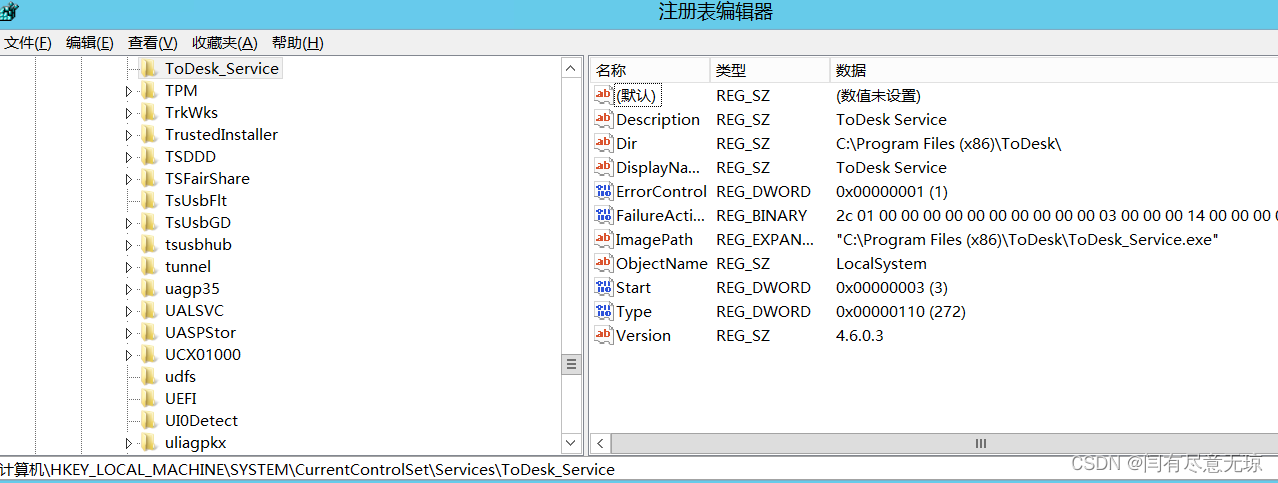Click the DWORD icon beside ErrorControl
This screenshot has height=483, width=1278.
[x=603, y=191]
